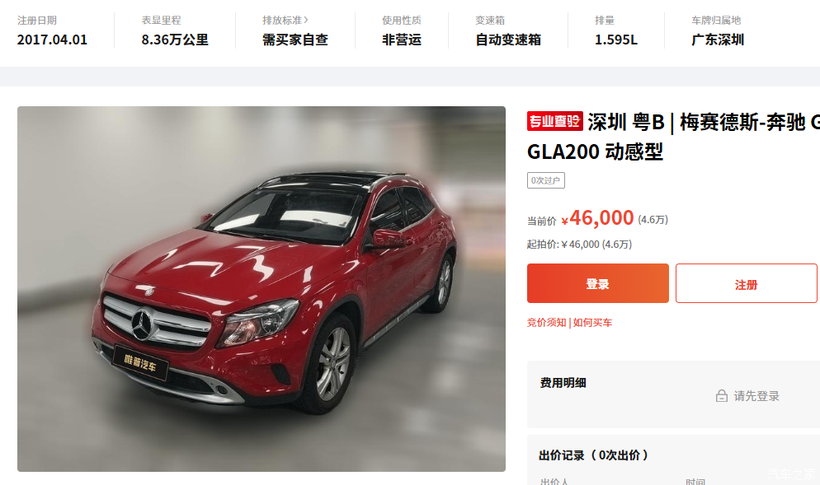
Task: Click the lock icon beside 请先登录
Action: pos(722,396)
